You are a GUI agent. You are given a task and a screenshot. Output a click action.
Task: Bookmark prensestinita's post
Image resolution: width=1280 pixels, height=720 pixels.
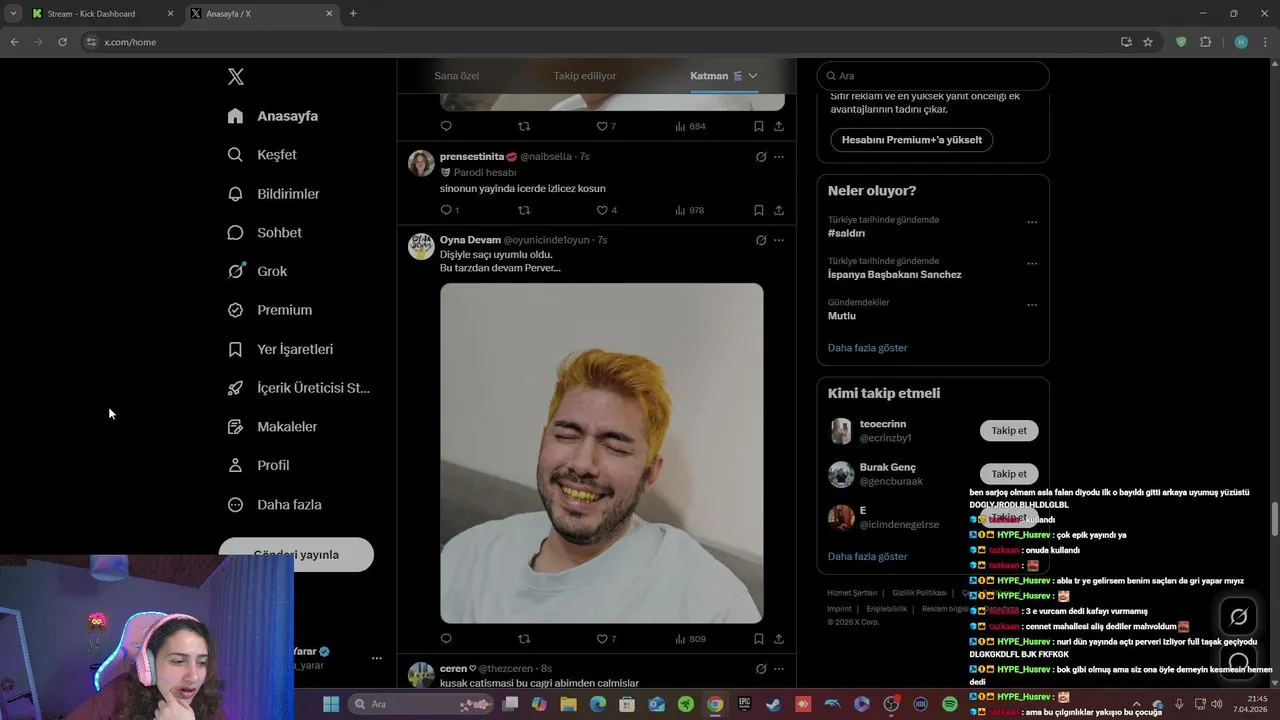759,210
